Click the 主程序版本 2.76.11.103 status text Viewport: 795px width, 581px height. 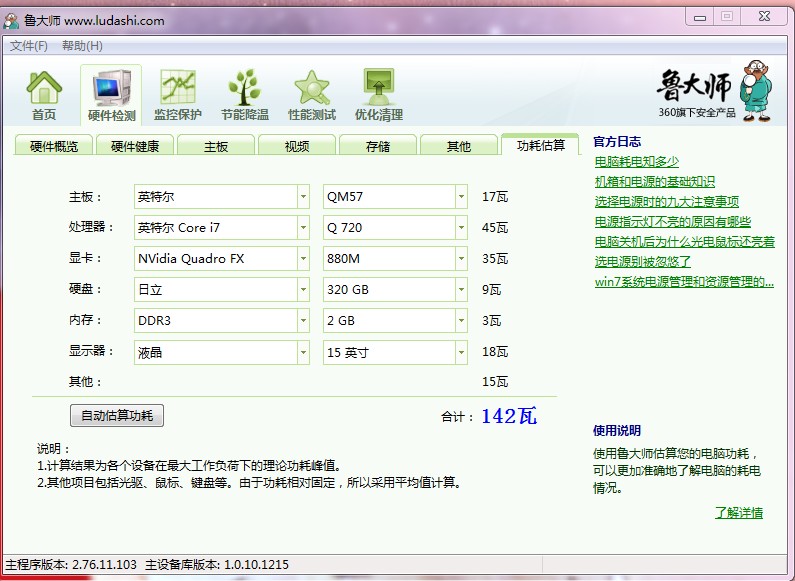point(71,564)
